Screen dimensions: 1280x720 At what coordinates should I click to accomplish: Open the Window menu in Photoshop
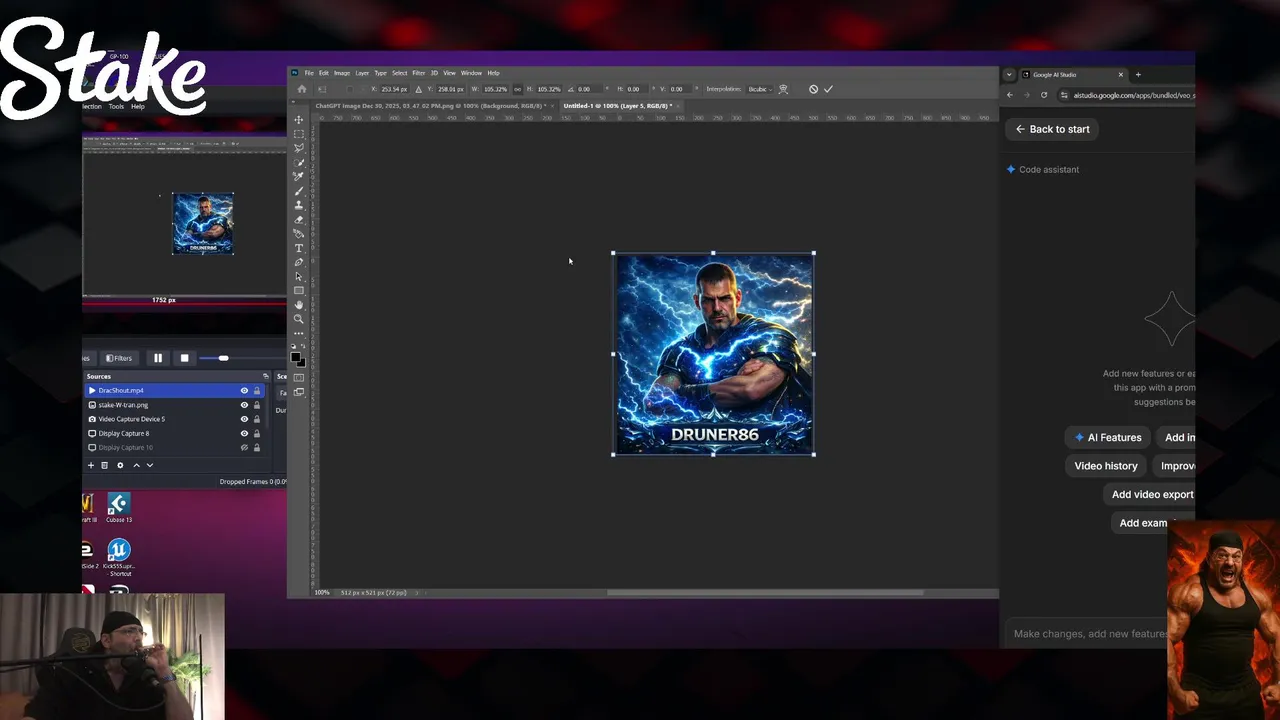click(471, 73)
